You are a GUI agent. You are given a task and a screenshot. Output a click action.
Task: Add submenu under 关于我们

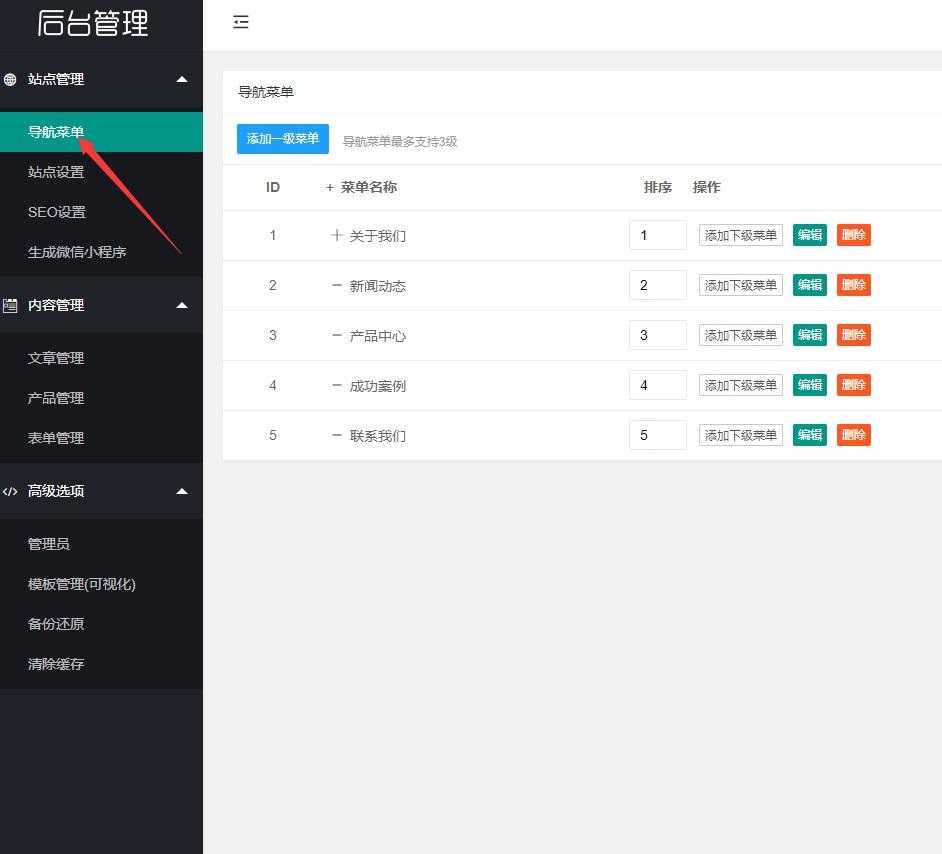741,235
